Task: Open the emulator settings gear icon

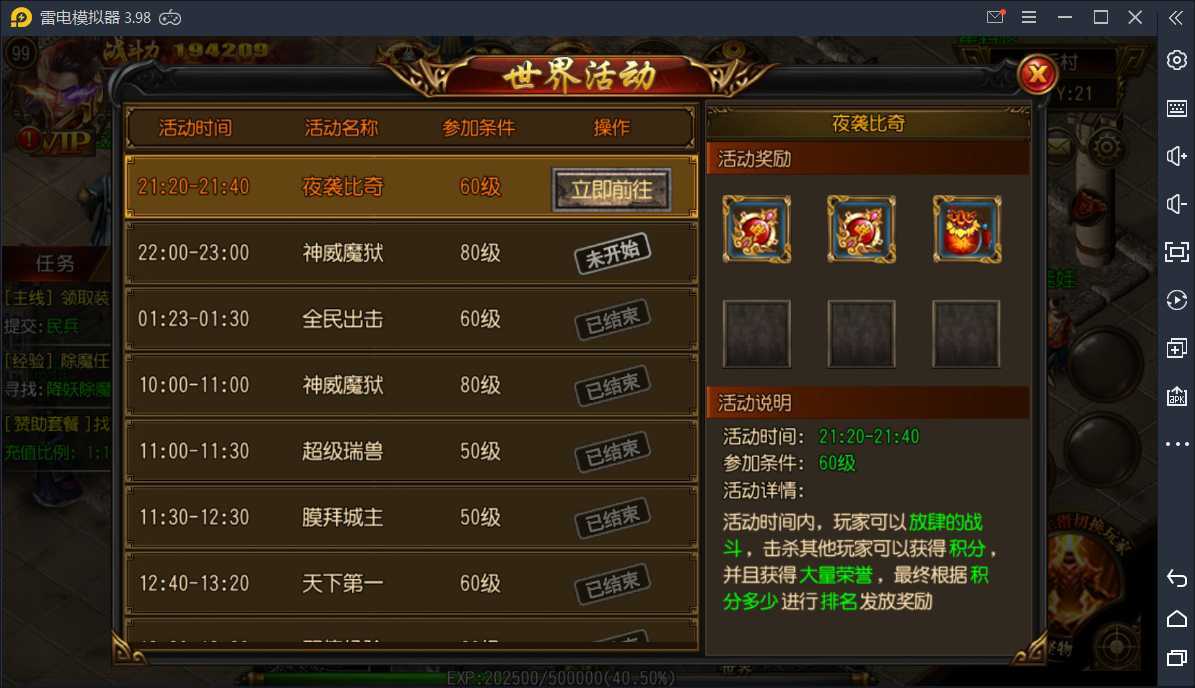Action: pyautogui.click(x=1177, y=60)
